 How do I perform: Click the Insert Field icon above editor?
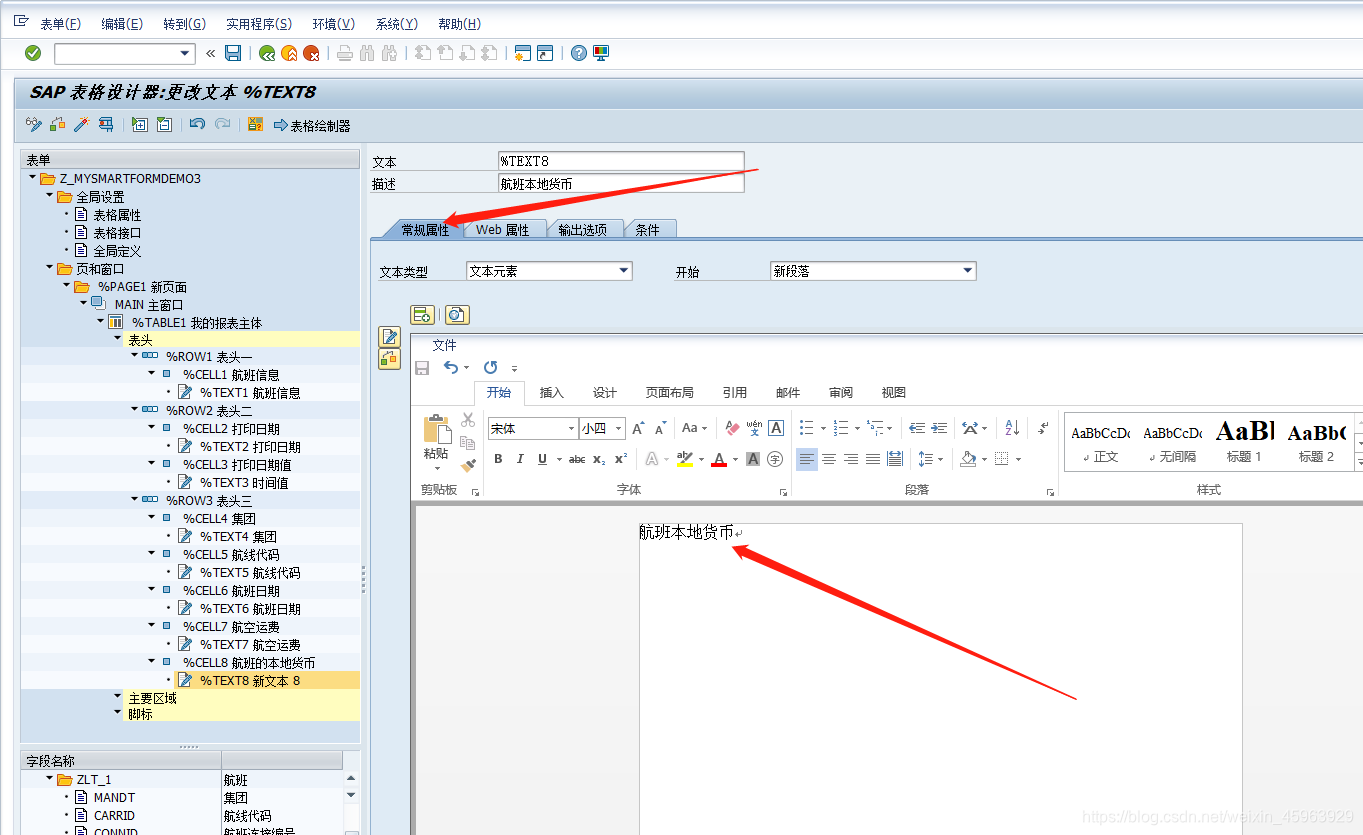423,315
